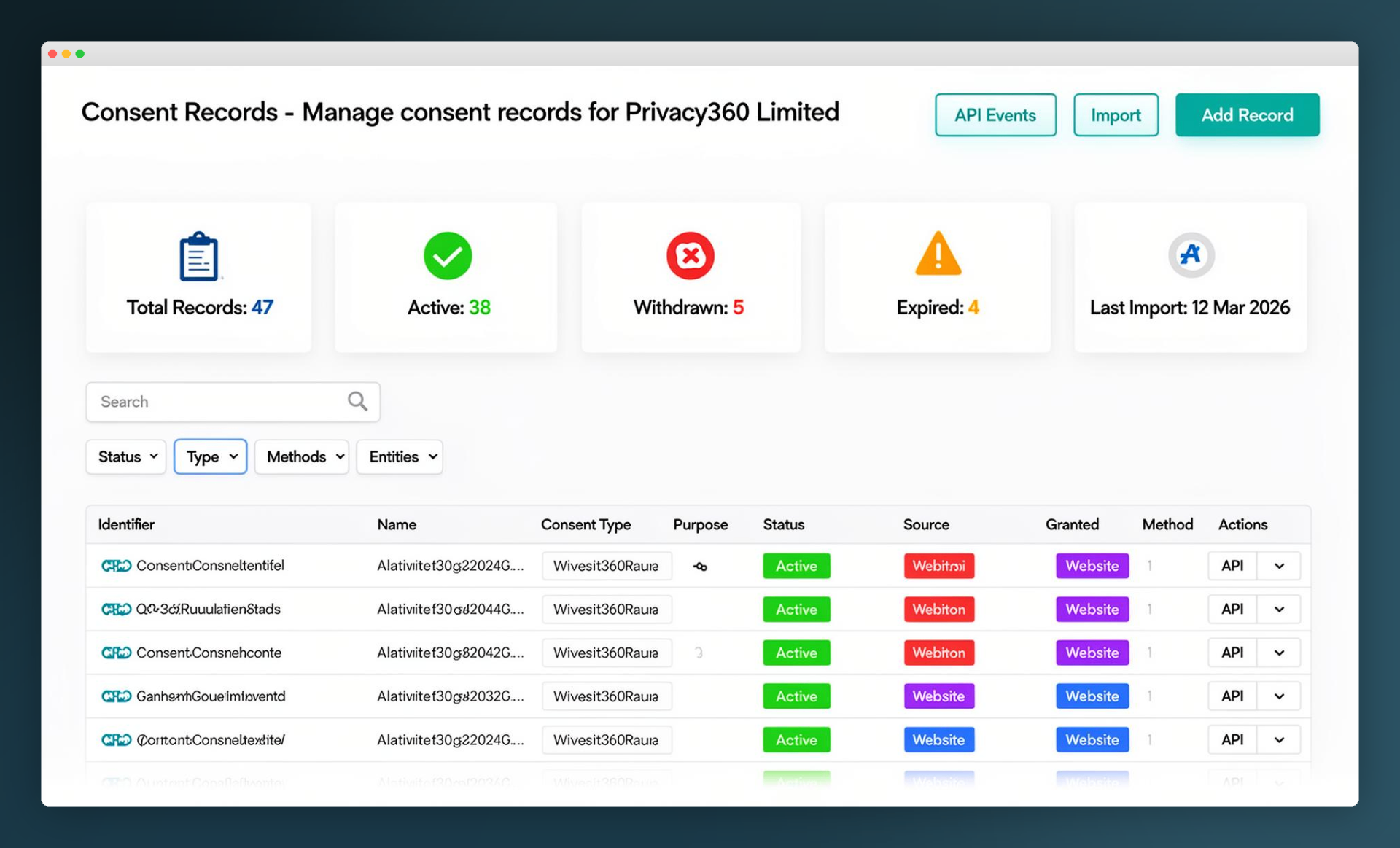Click the clipboard Total Records icon
This screenshot has width=1400, height=848.
(198, 257)
